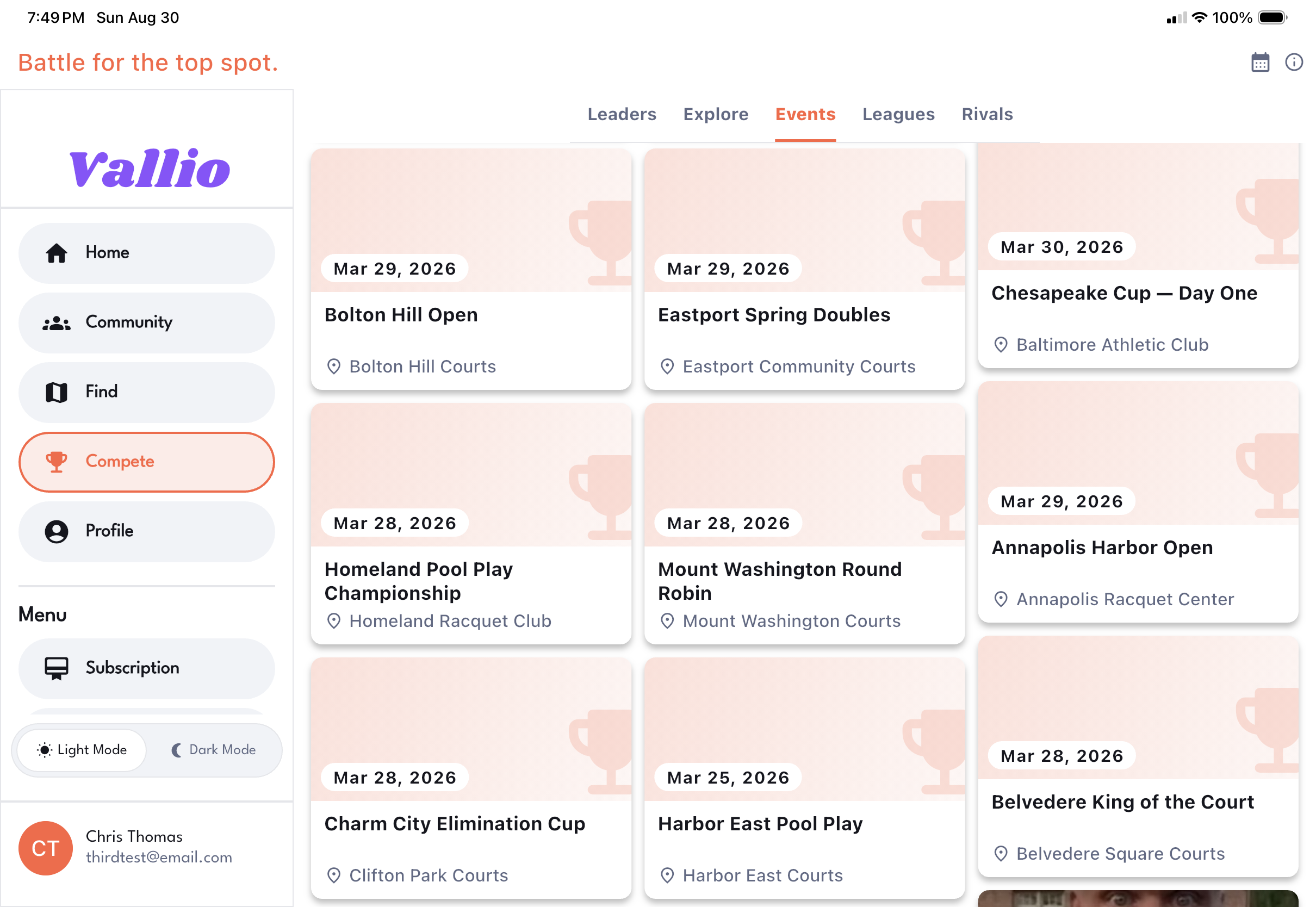Click location pin beside Annapolis Racquet Center
1316x907 pixels.
1001,599
